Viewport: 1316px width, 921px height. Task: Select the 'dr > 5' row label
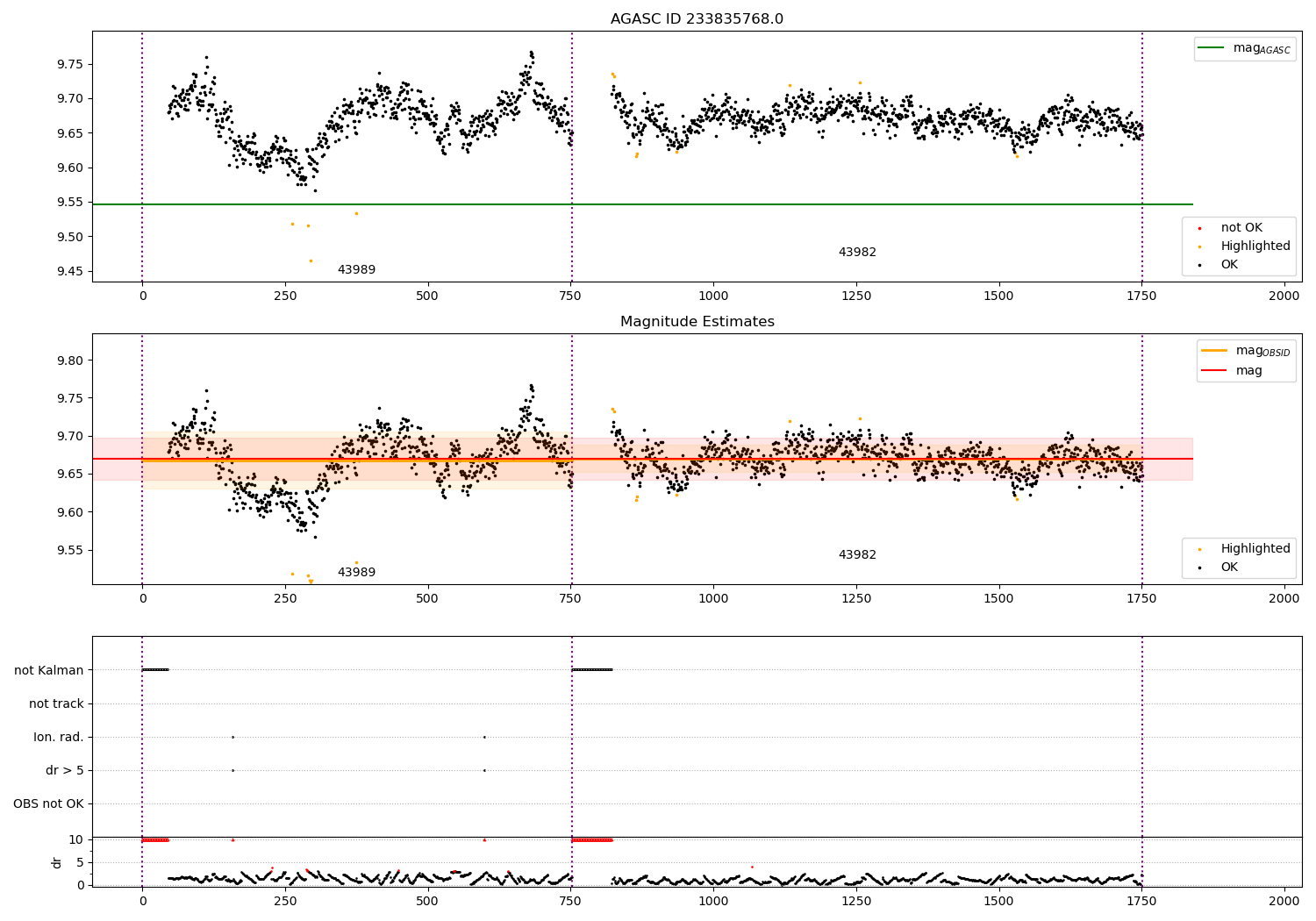coord(65,771)
